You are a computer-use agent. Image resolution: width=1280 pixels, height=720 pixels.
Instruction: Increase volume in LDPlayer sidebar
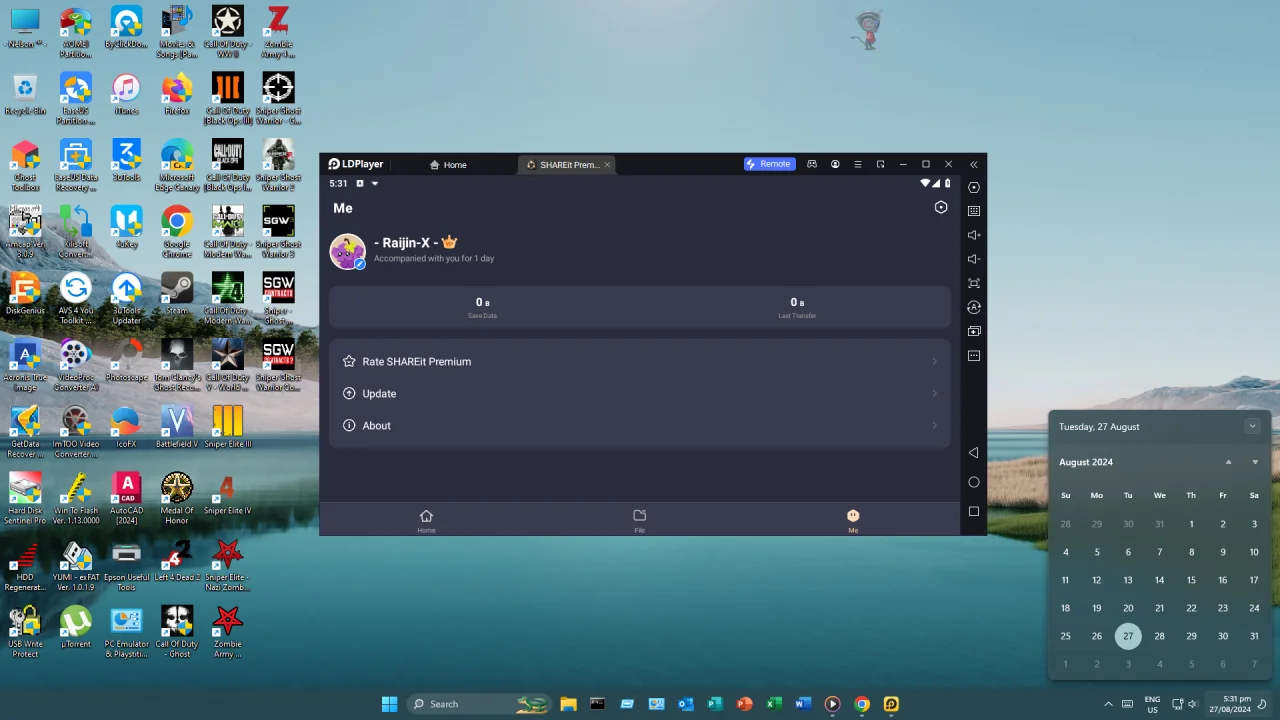pos(974,235)
